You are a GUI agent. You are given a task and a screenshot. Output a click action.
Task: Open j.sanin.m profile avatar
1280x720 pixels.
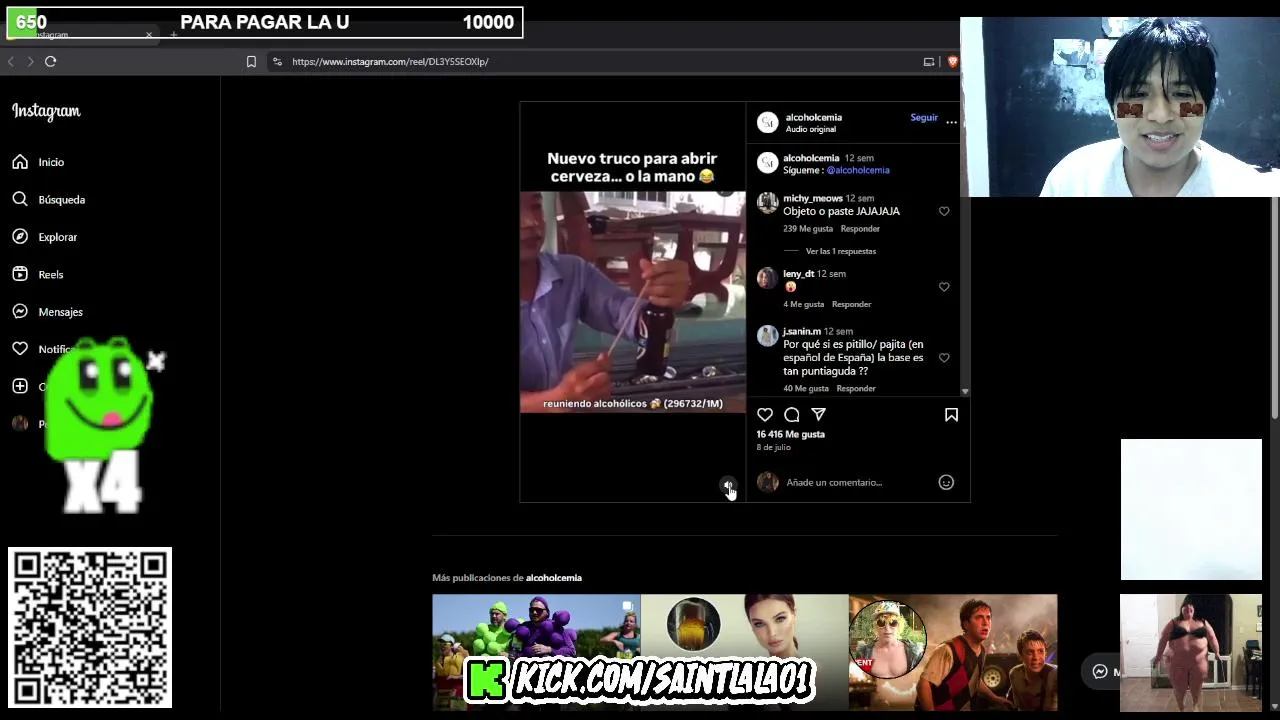(767, 336)
